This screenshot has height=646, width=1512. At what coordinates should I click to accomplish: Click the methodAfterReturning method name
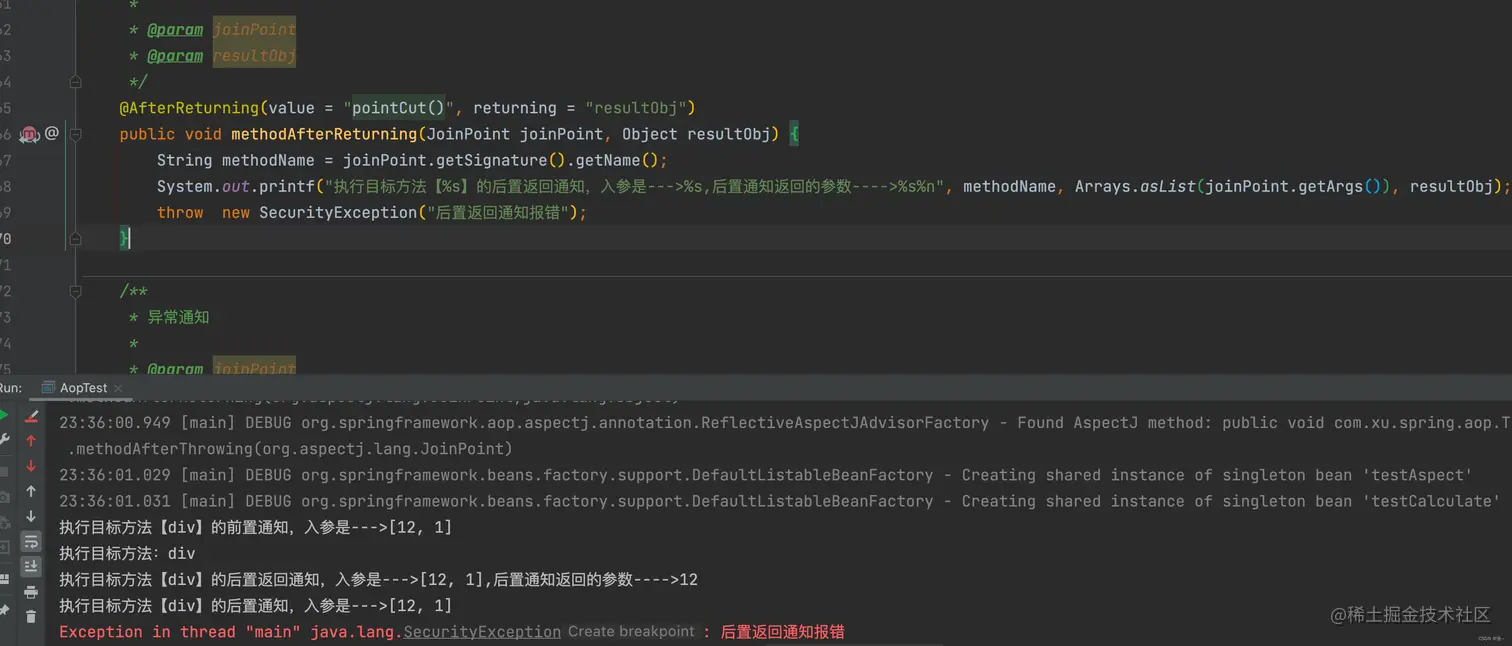(324, 134)
